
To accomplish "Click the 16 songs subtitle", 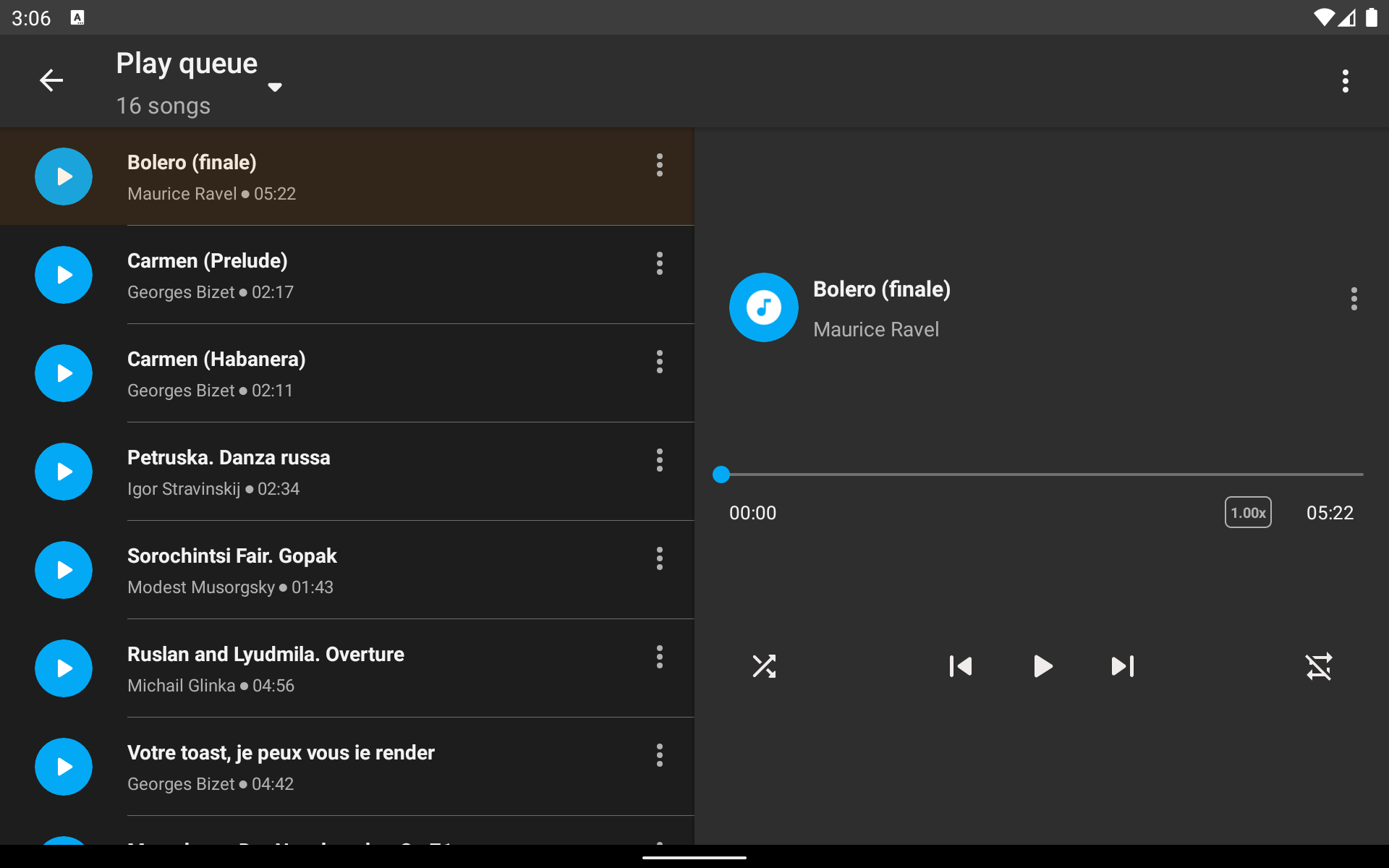I will (x=163, y=106).
